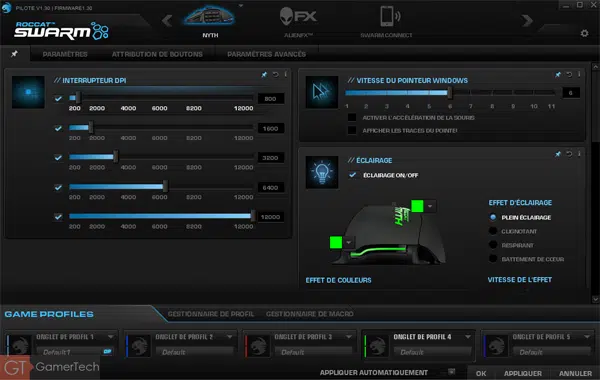Enable Activer l'accélération de la souris
600x380 pixels.
[352, 117]
